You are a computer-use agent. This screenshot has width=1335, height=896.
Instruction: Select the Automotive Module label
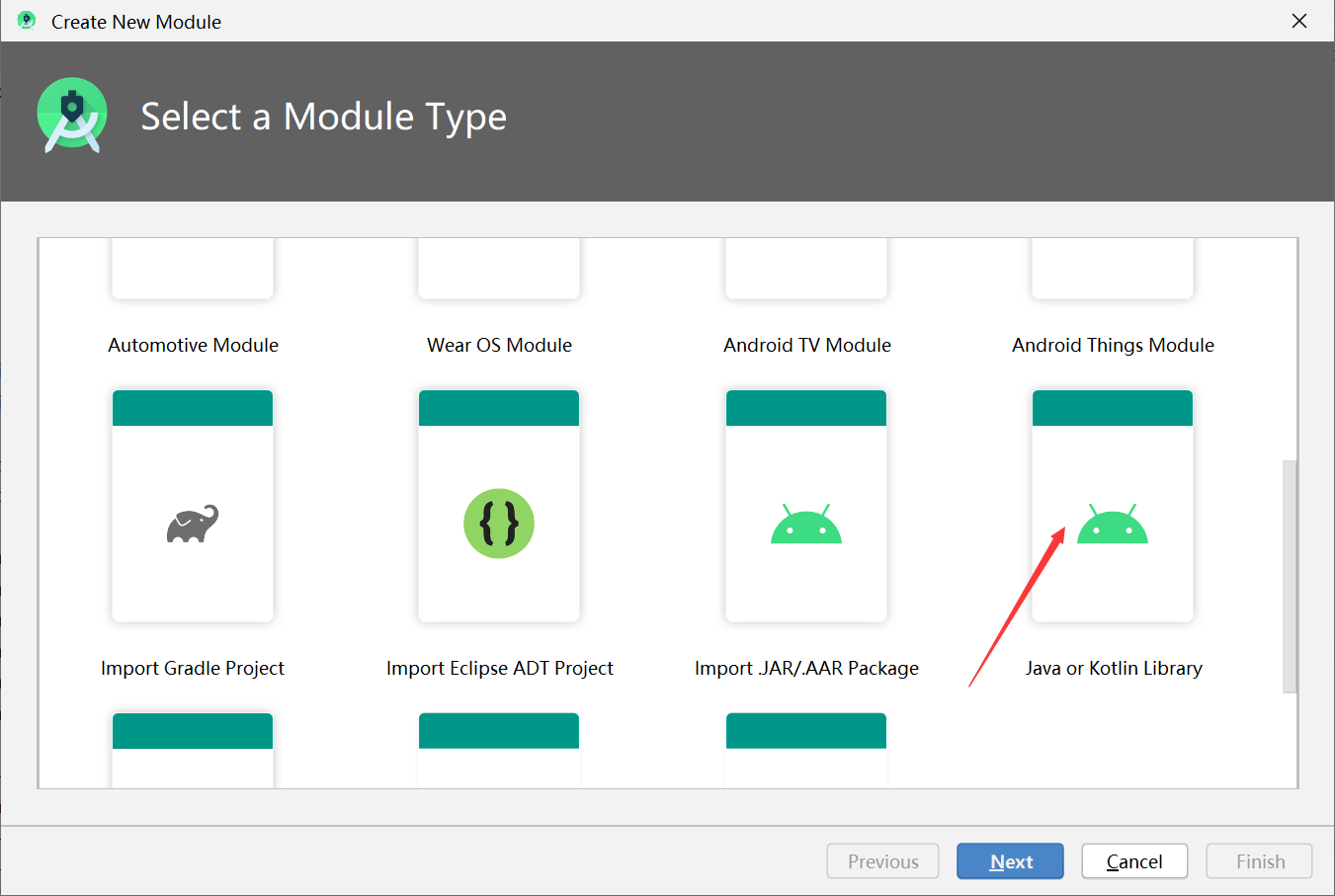pos(193,345)
